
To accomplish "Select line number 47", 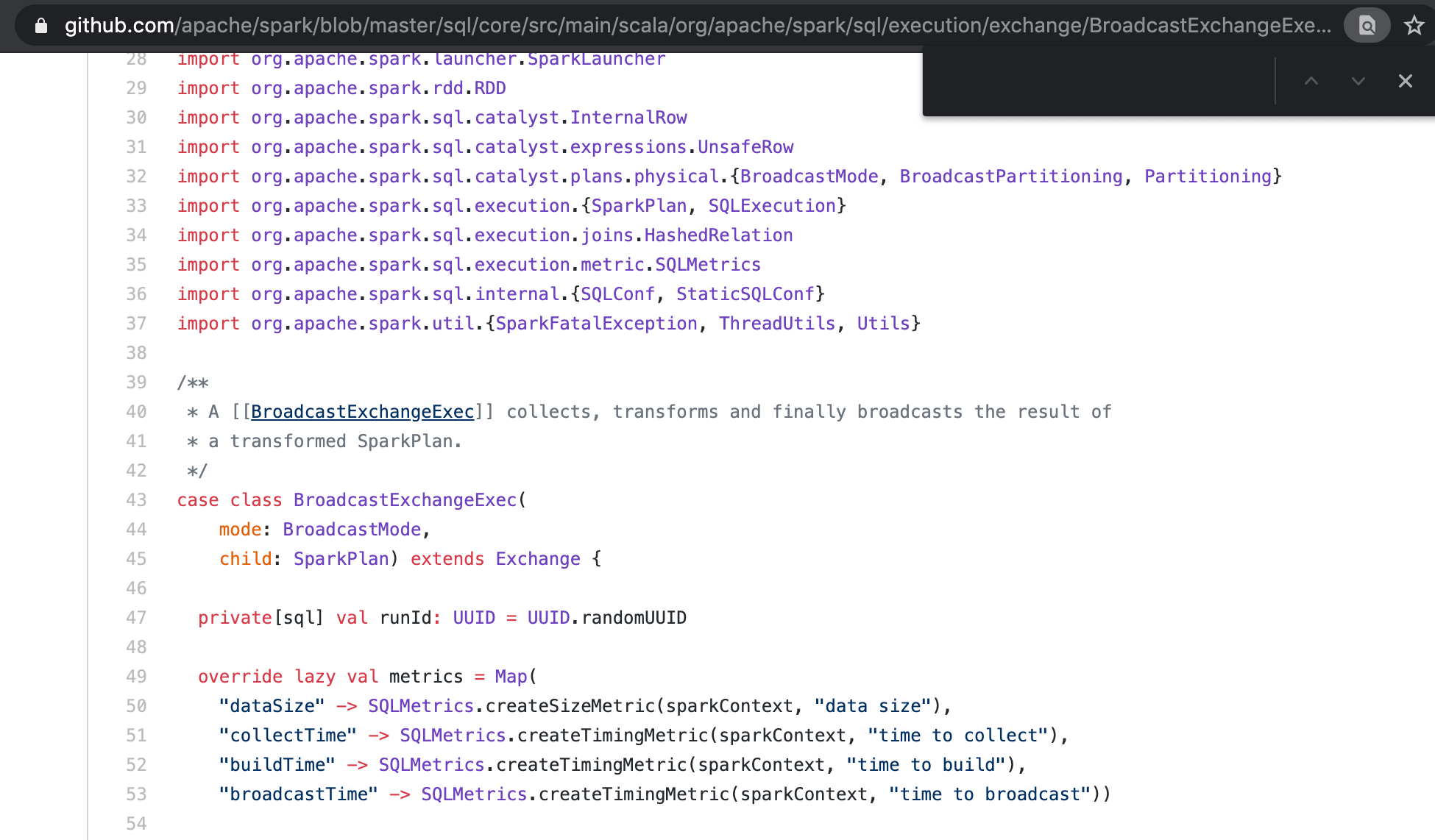I will (136, 618).
